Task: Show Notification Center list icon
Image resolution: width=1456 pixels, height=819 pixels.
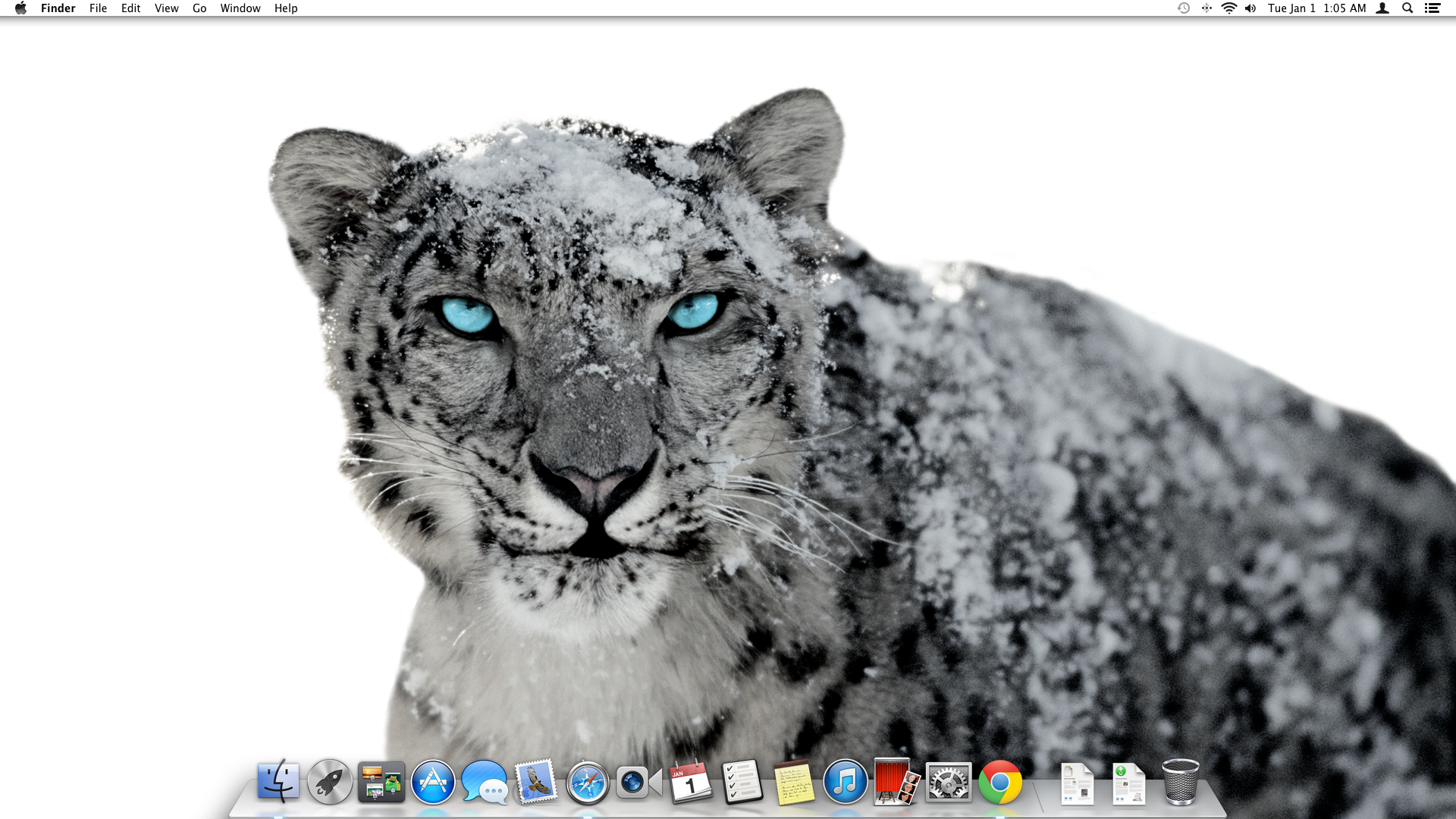Action: click(1432, 8)
